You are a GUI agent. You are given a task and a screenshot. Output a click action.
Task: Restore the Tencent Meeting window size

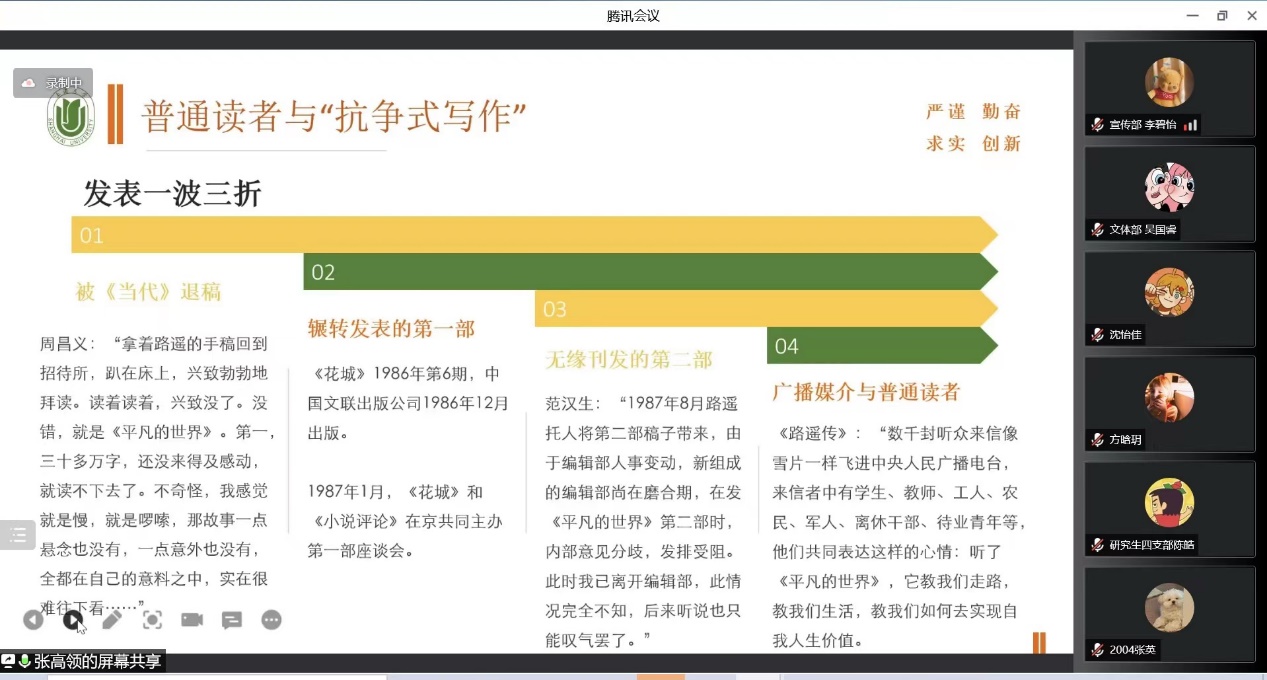1222,15
